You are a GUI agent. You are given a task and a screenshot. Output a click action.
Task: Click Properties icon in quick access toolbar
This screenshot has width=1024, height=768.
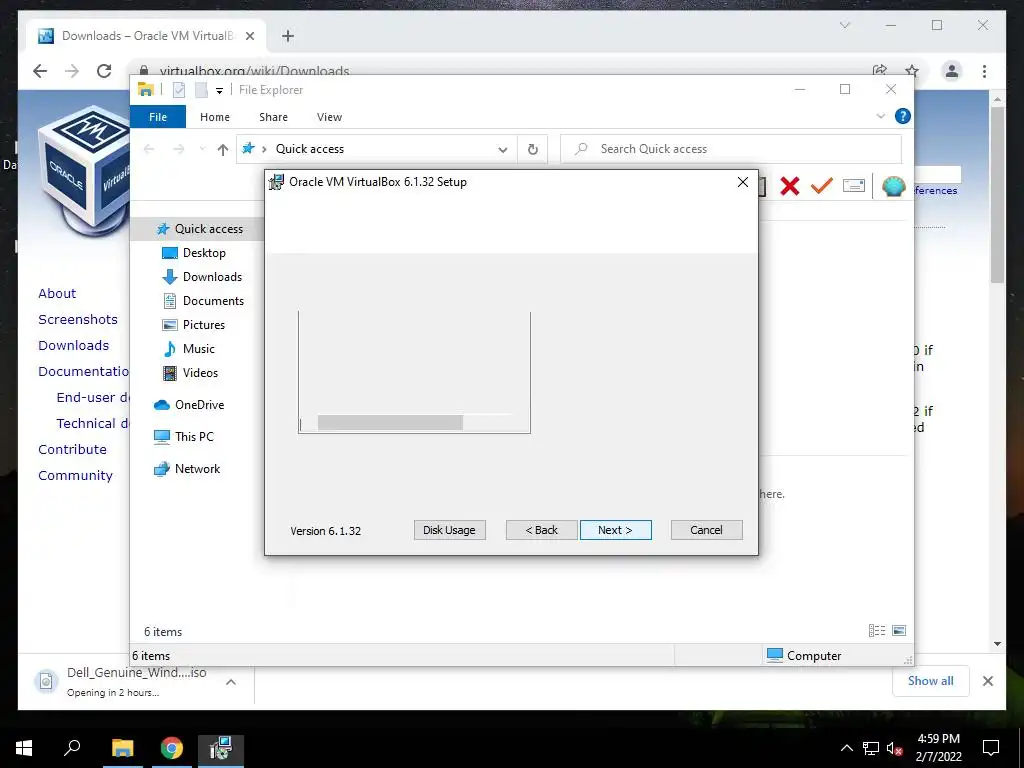click(x=179, y=90)
